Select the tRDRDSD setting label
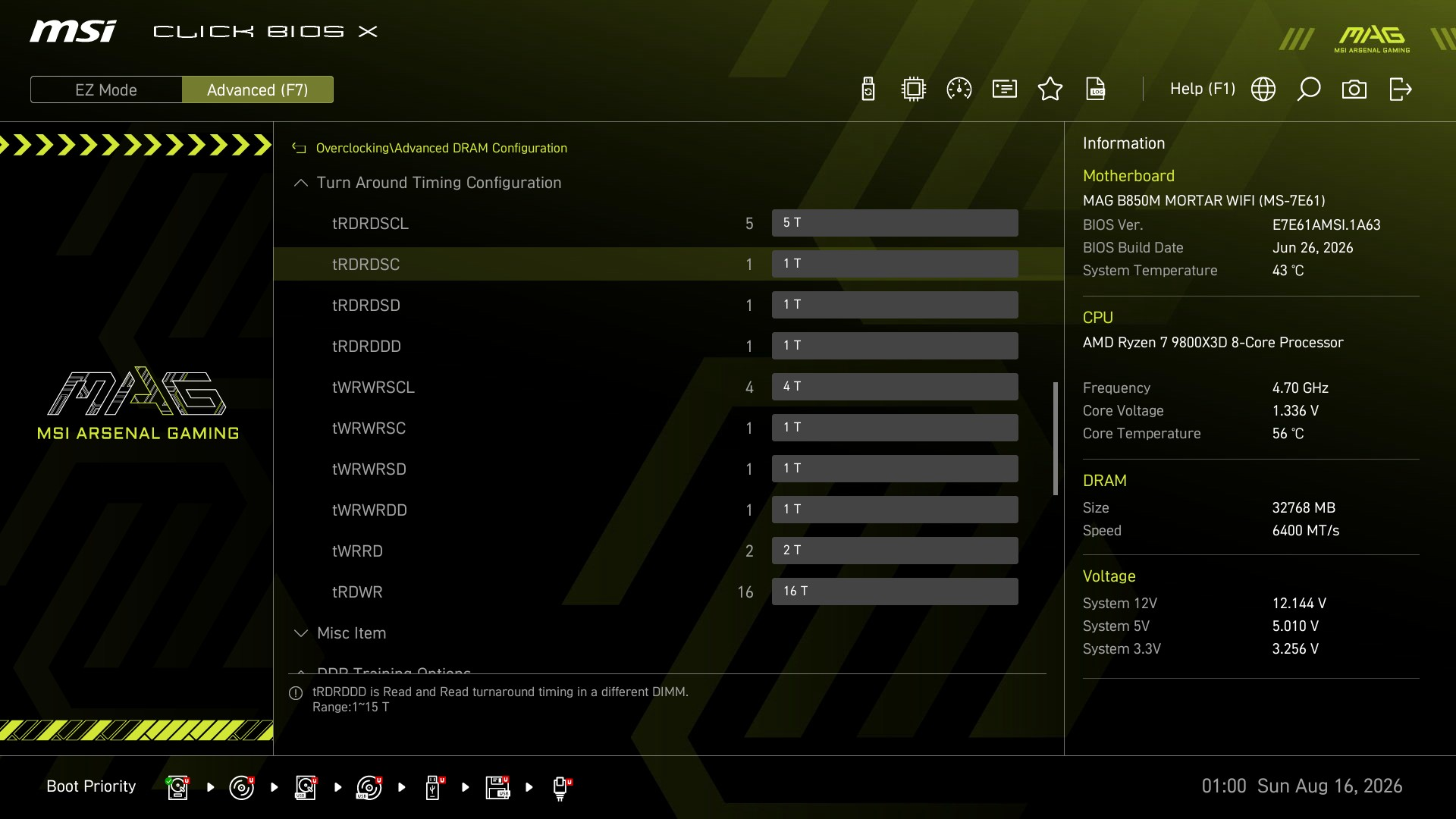The image size is (1456, 819). click(x=366, y=306)
